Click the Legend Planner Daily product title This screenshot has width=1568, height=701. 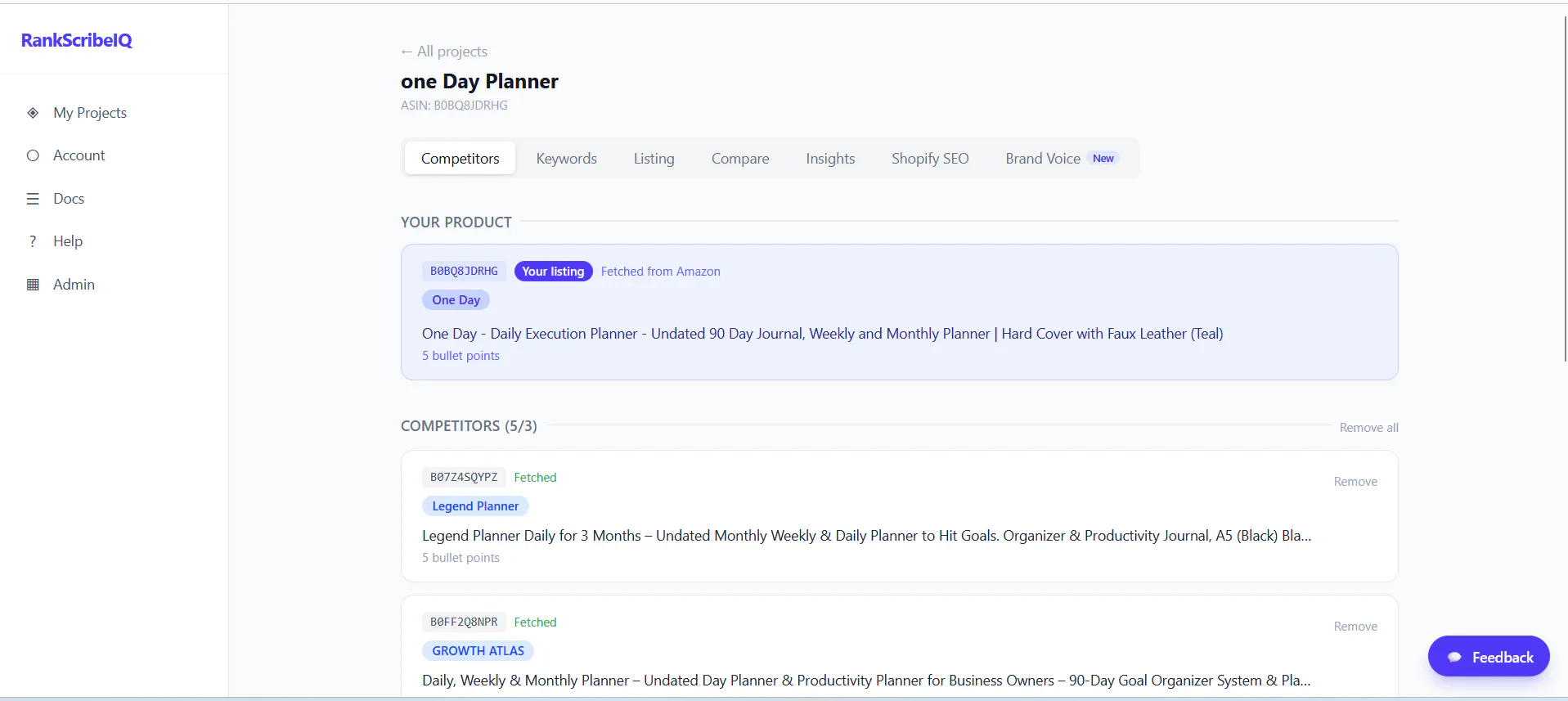(x=866, y=536)
